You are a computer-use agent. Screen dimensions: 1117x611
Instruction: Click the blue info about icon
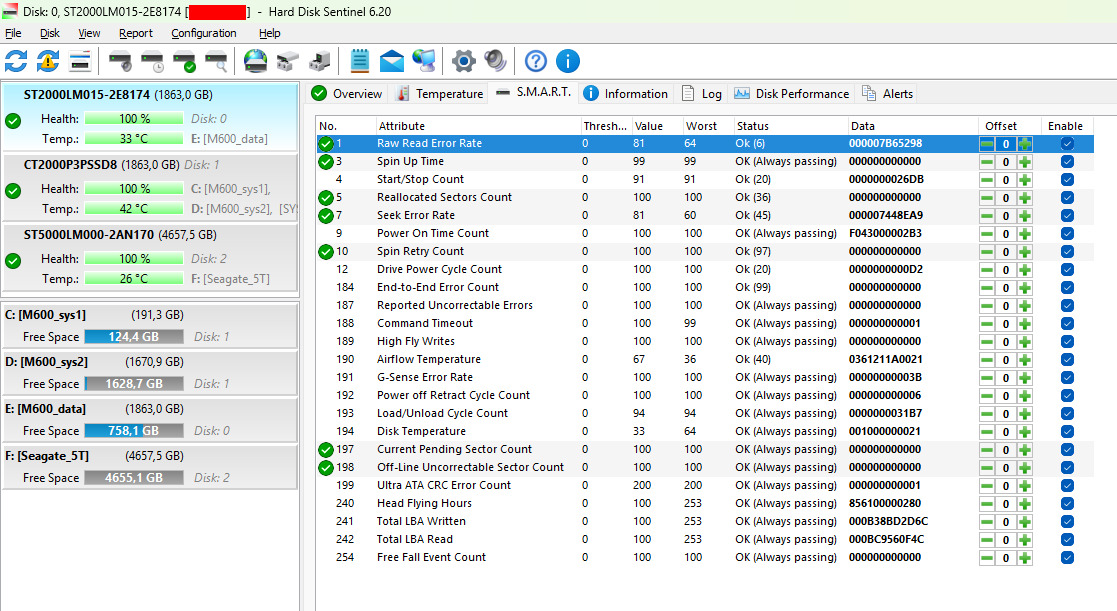[x=568, y=62]
